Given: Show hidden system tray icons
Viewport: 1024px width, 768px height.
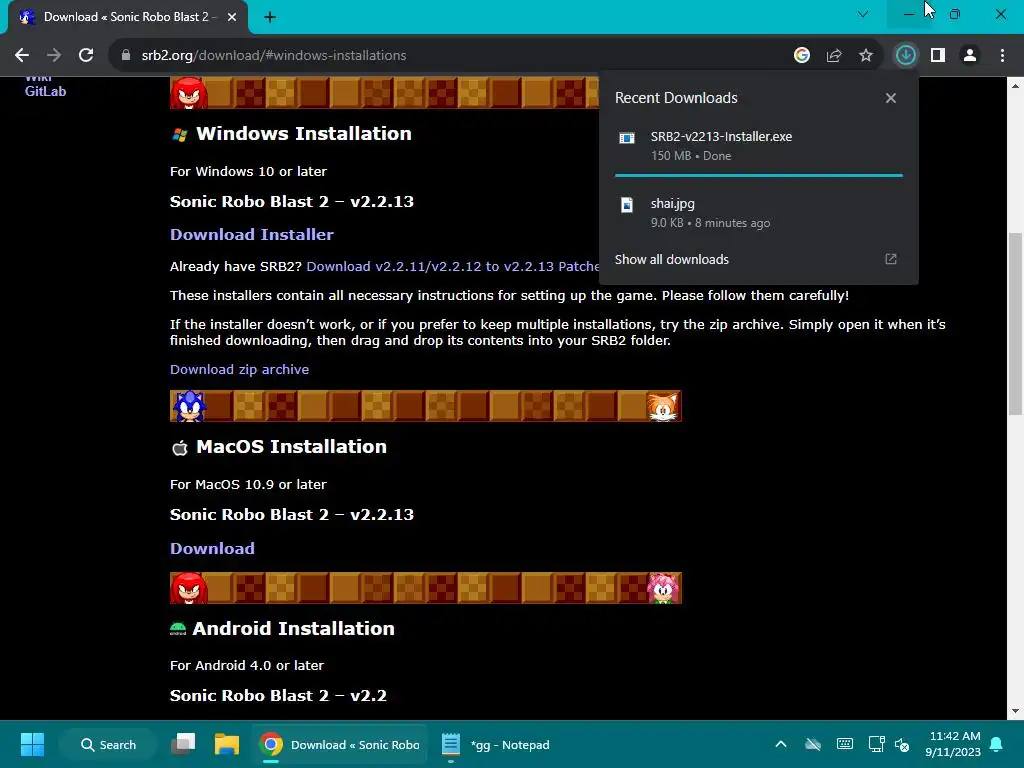Looking at the screenshot, I should click(780, 744).
